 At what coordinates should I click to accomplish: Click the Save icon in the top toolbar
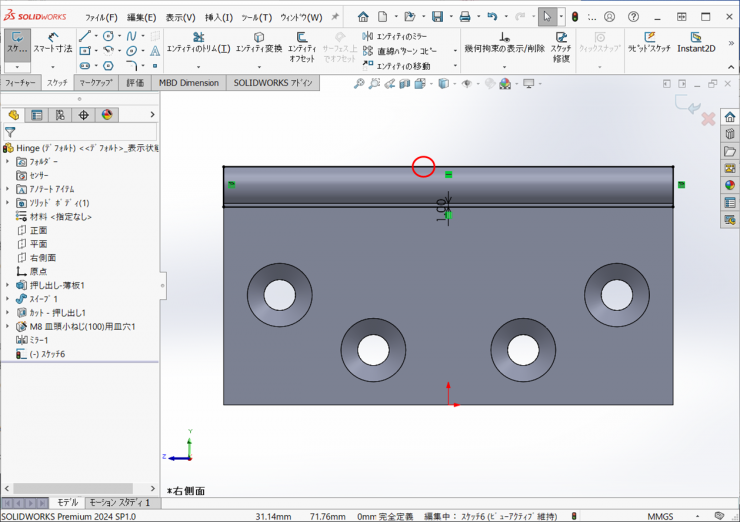(437, 17)
